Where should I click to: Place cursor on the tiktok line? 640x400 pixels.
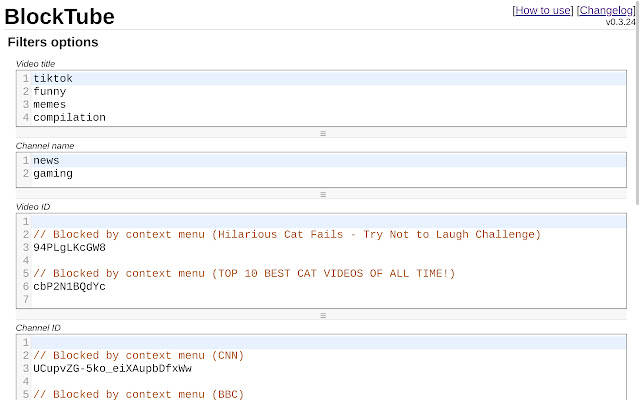pyautogui.click(x=53, y=78)
